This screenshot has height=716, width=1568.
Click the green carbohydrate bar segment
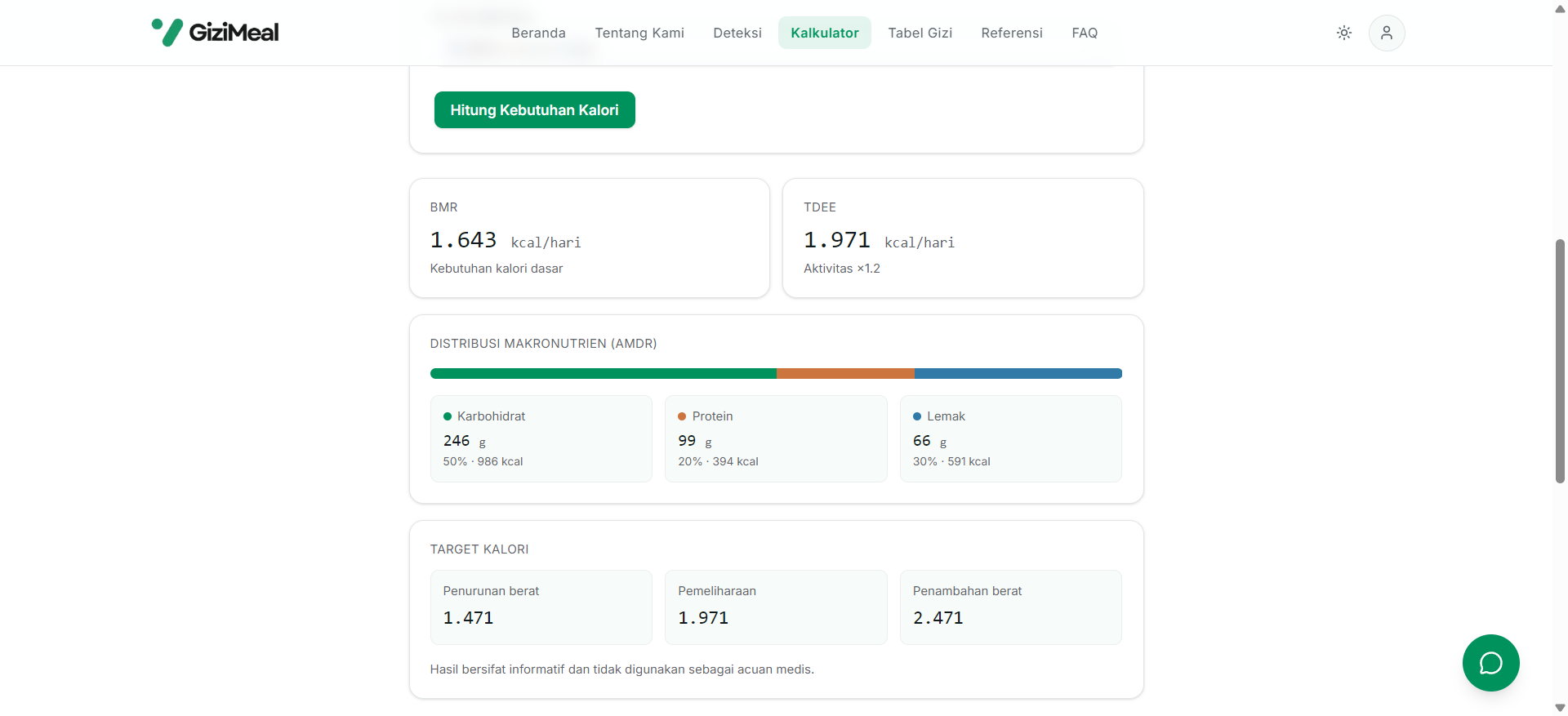click(604, 373)
